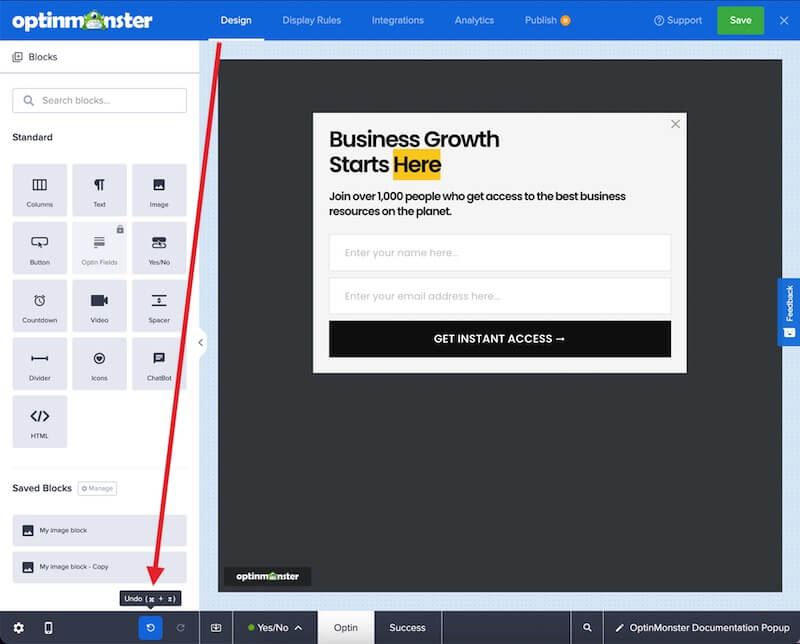Screen dimensions: 800x644
Task: Close the campaign builder
Action: point(784,20)
